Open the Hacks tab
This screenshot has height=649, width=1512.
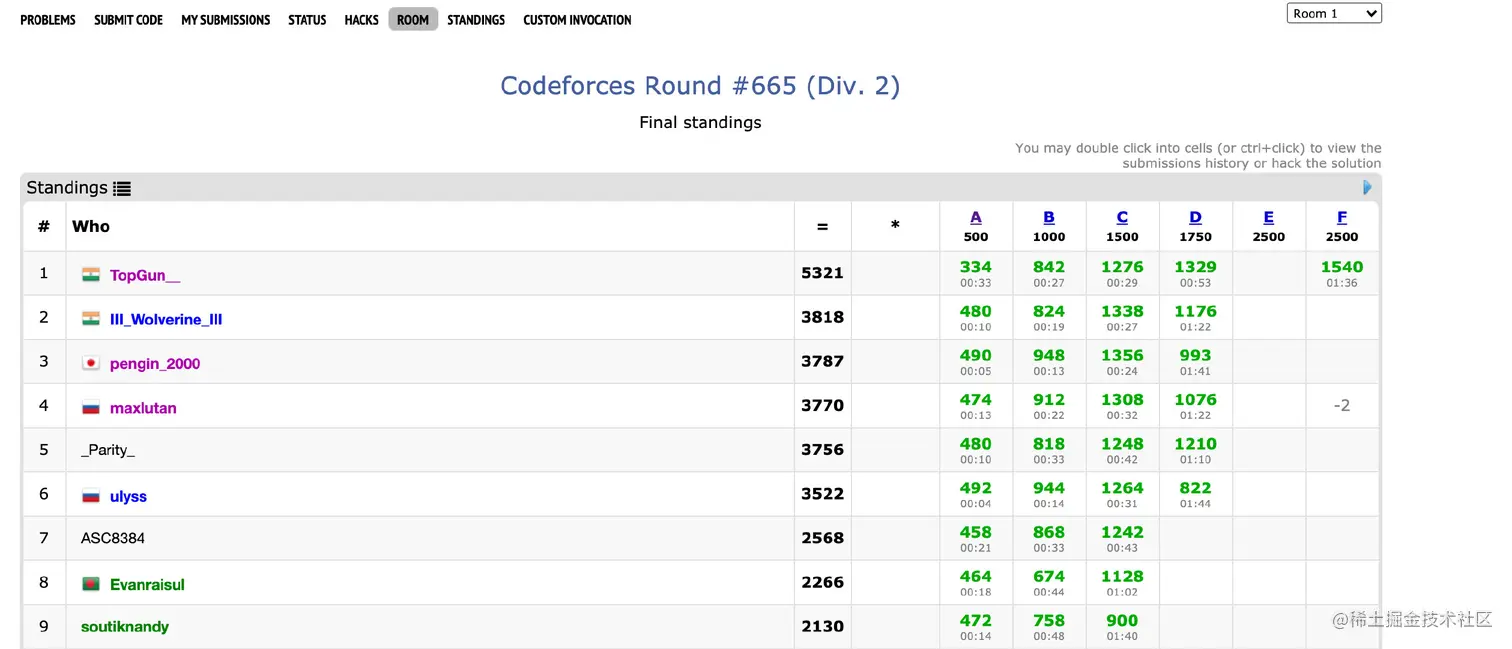pyautogui.click(x=361, y=20)
